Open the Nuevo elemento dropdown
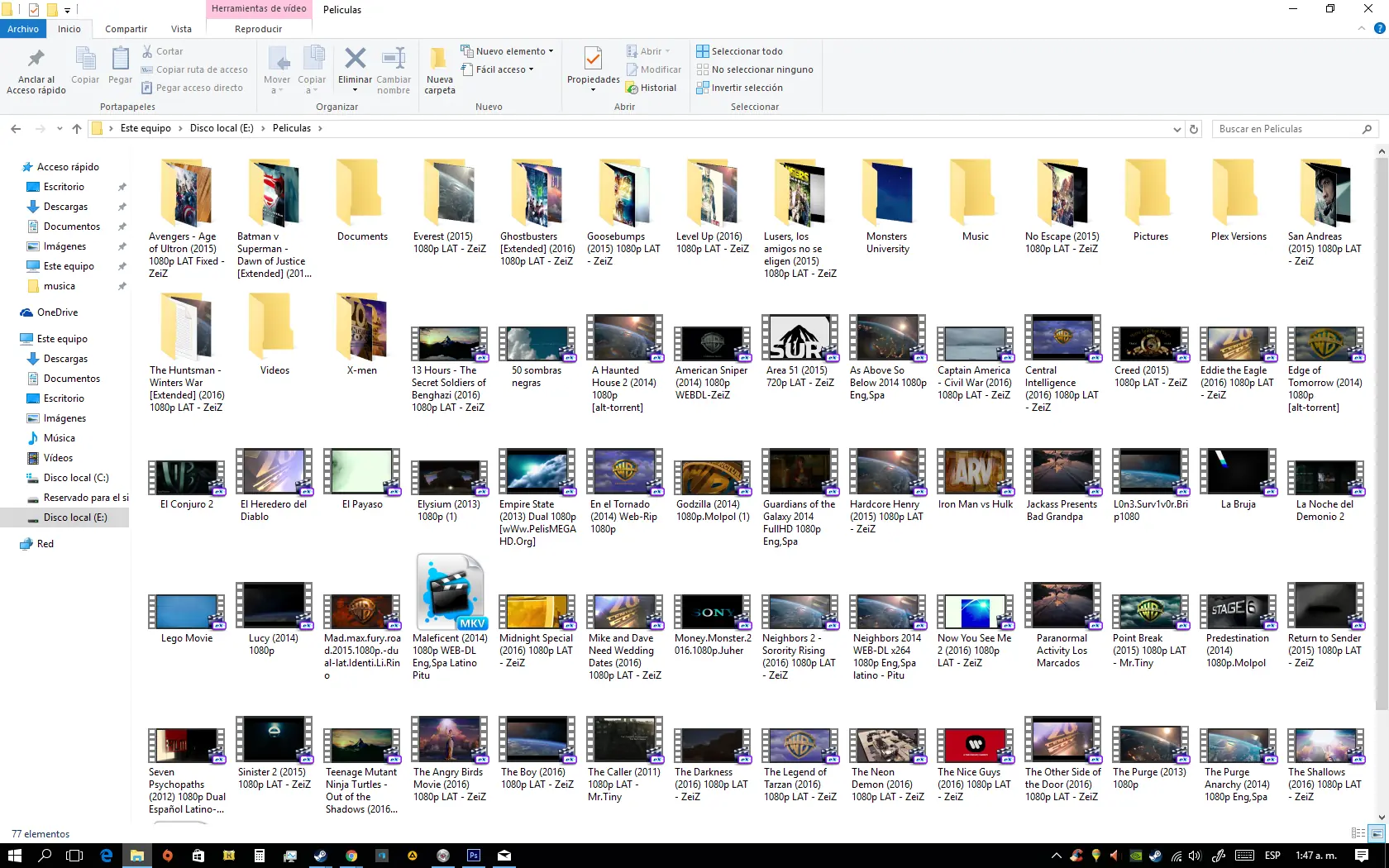1389x868 pixels. pos(507,51)
